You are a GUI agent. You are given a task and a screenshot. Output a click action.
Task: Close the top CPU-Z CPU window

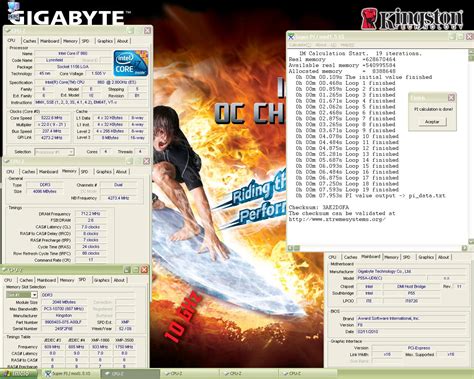coord(147,31)
